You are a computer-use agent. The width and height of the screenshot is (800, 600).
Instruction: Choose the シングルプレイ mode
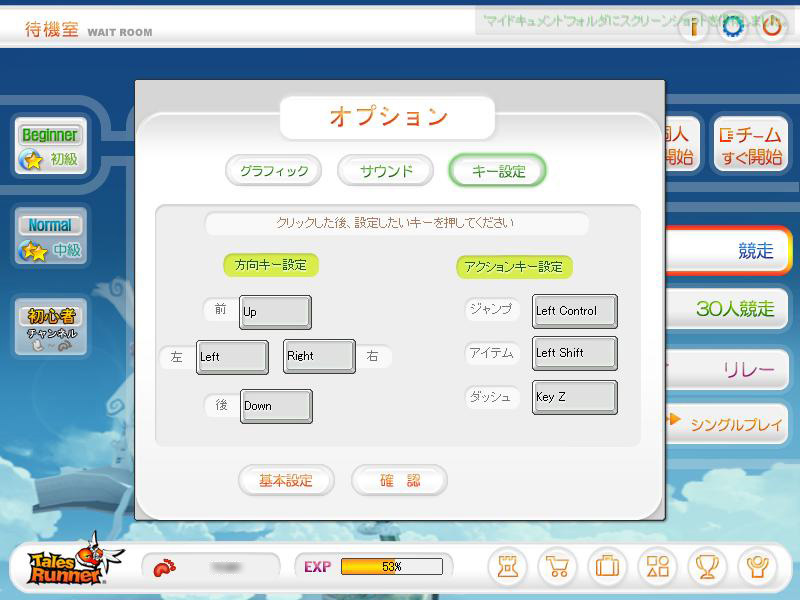pyautogui.click(x=729, y=423)
